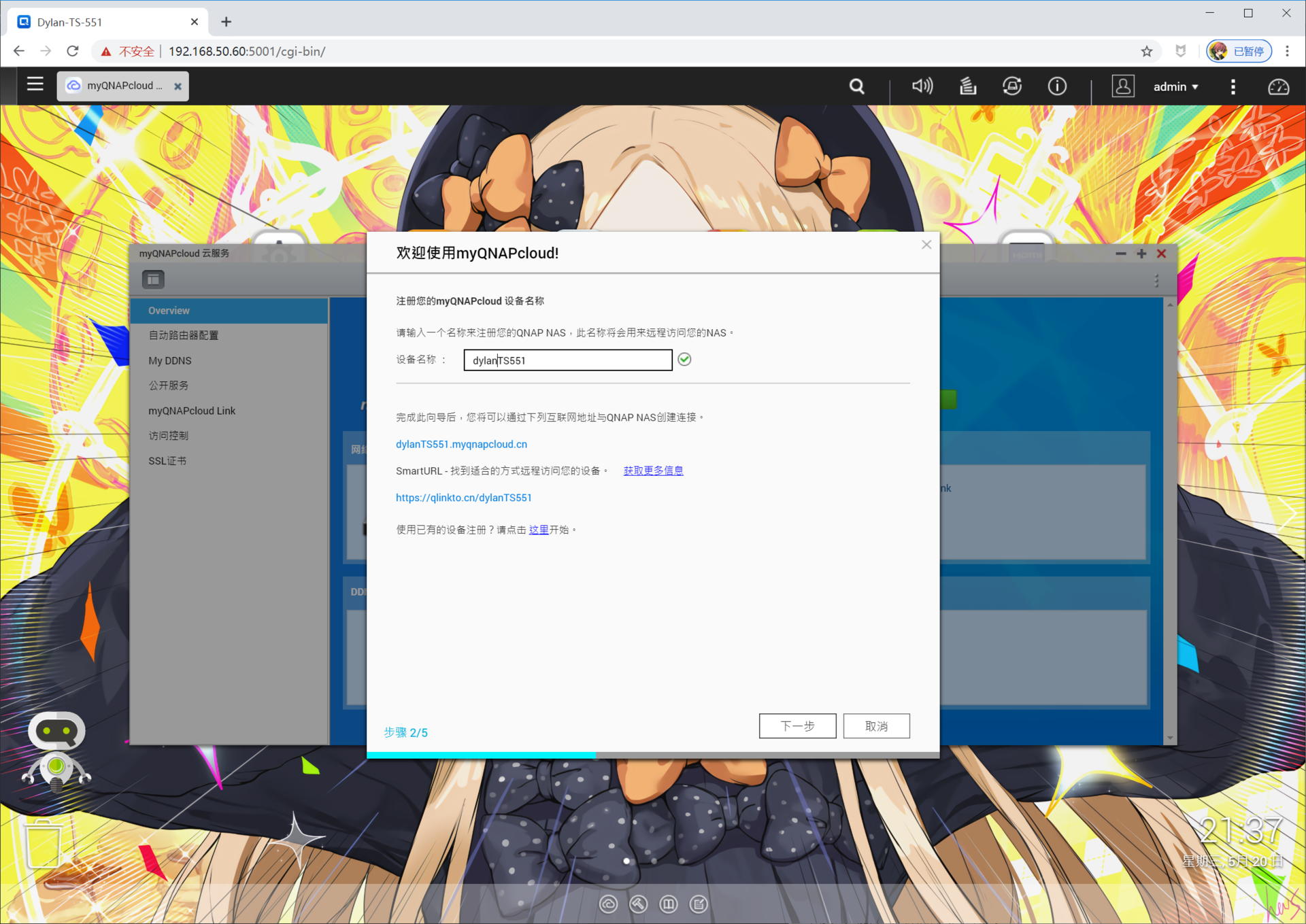The width and height of the screenshot is (1306, 924).
Task: Open external devices icon in toolbar
Action: click(1011, 86)
